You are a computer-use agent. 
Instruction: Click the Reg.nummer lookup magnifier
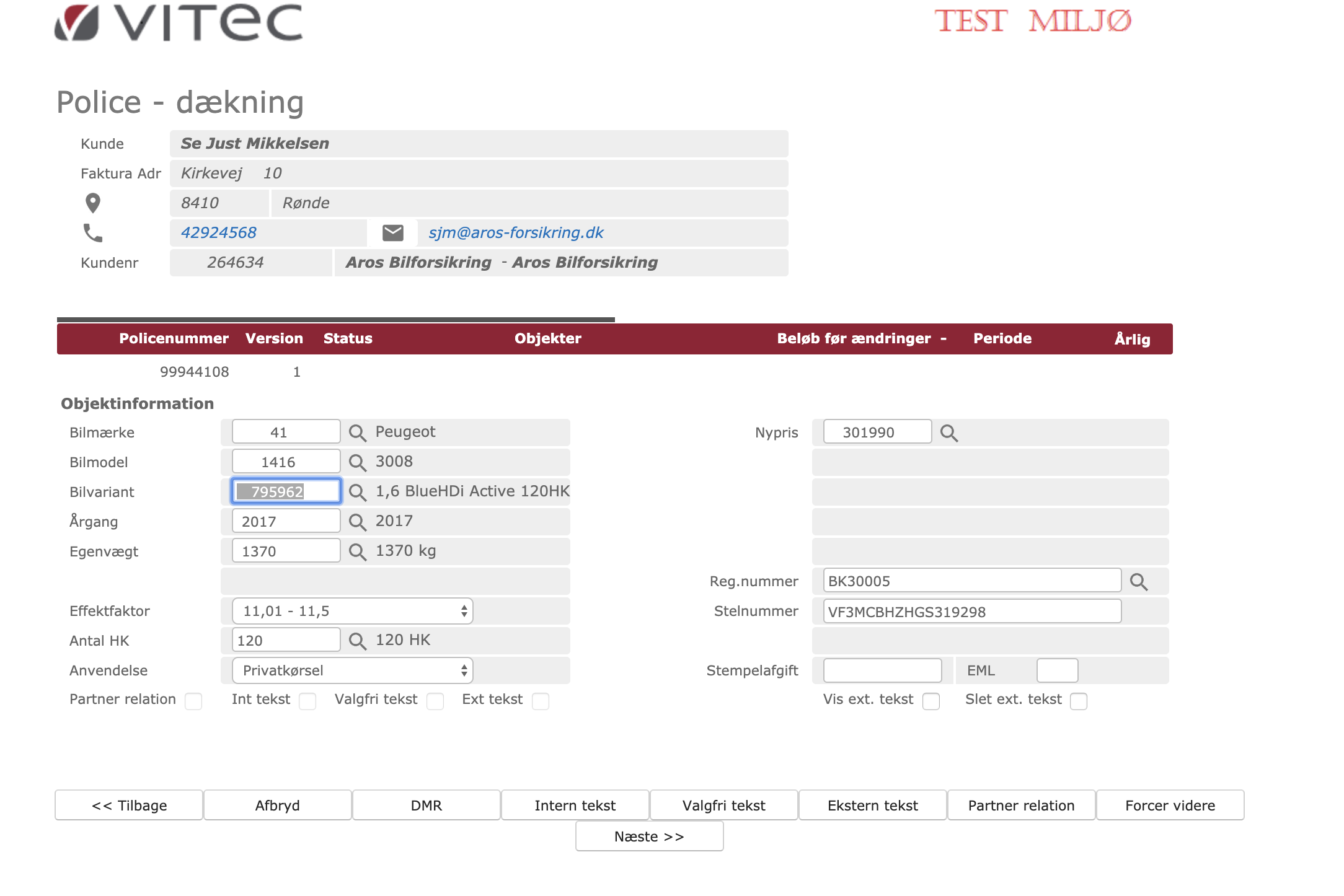point(1138,581)
